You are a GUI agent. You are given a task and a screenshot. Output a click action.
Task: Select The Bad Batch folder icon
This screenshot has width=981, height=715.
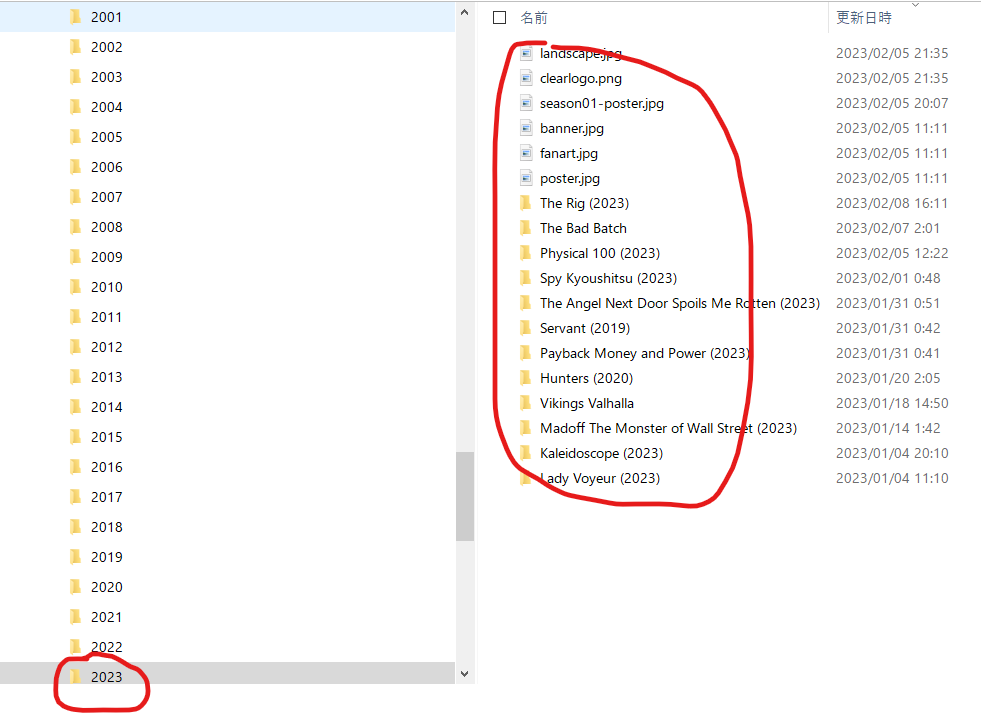tap(526, 228)
